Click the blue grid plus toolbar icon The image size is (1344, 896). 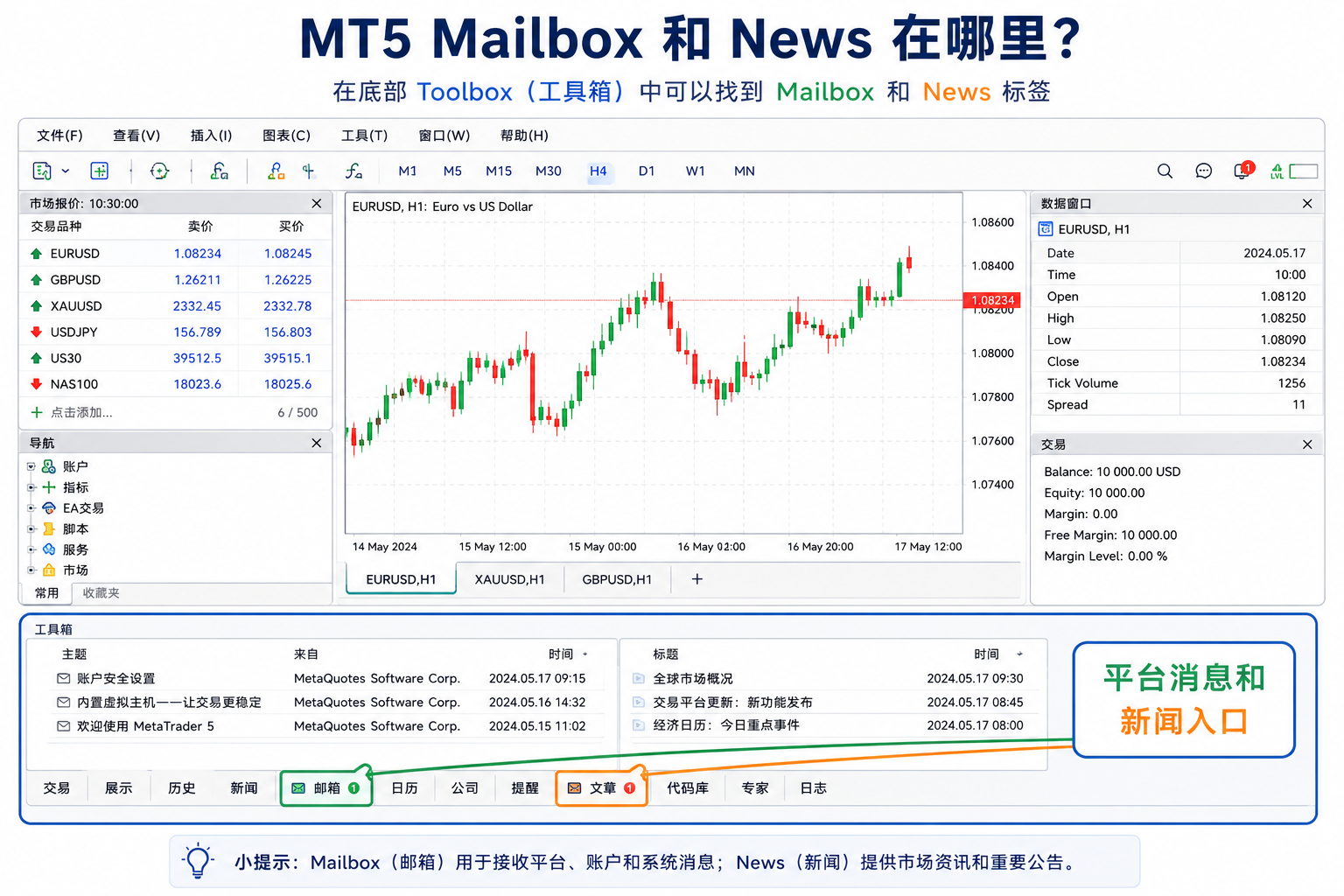[100, 171]
